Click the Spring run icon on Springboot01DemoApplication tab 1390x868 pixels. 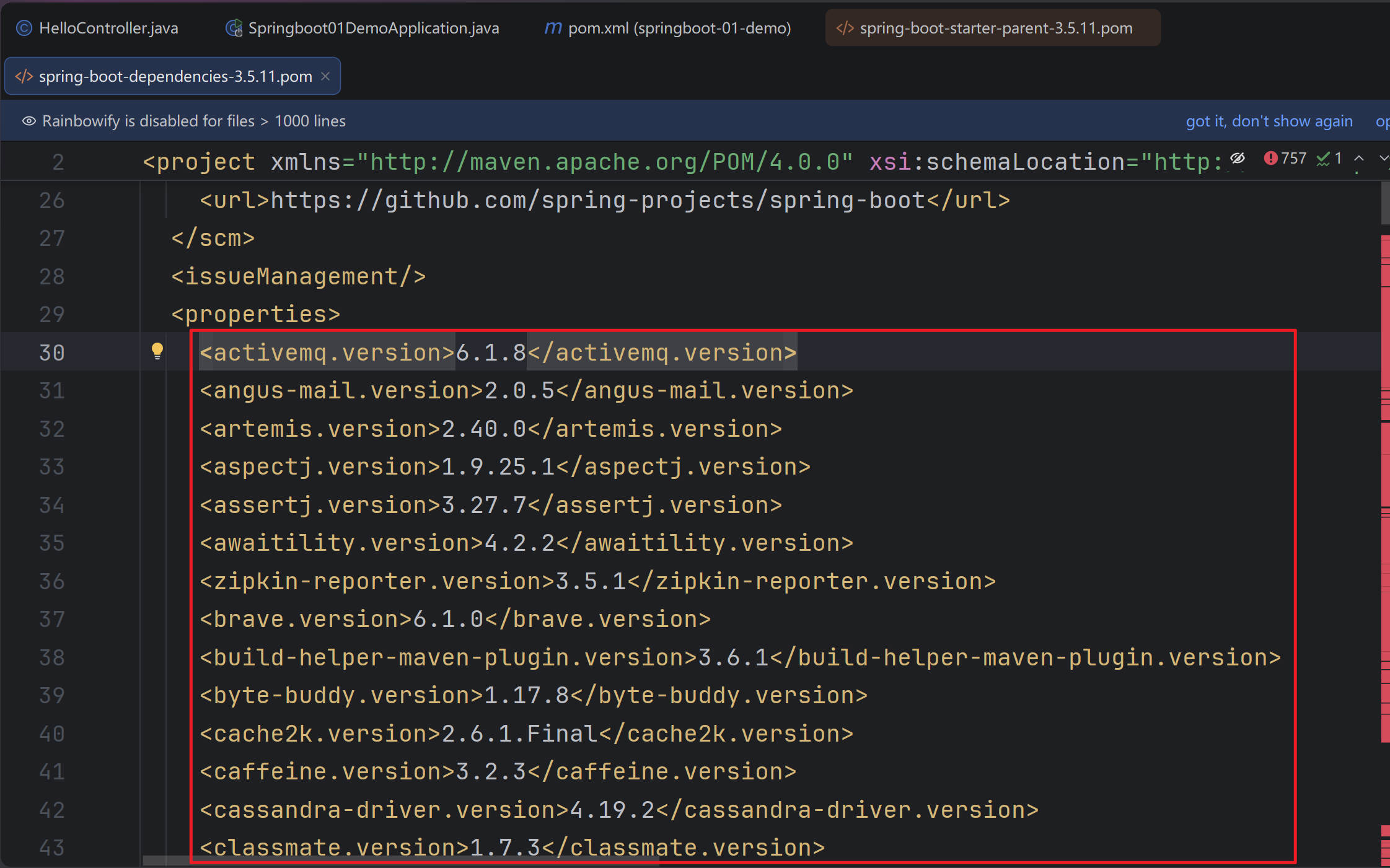coord(234,28)
